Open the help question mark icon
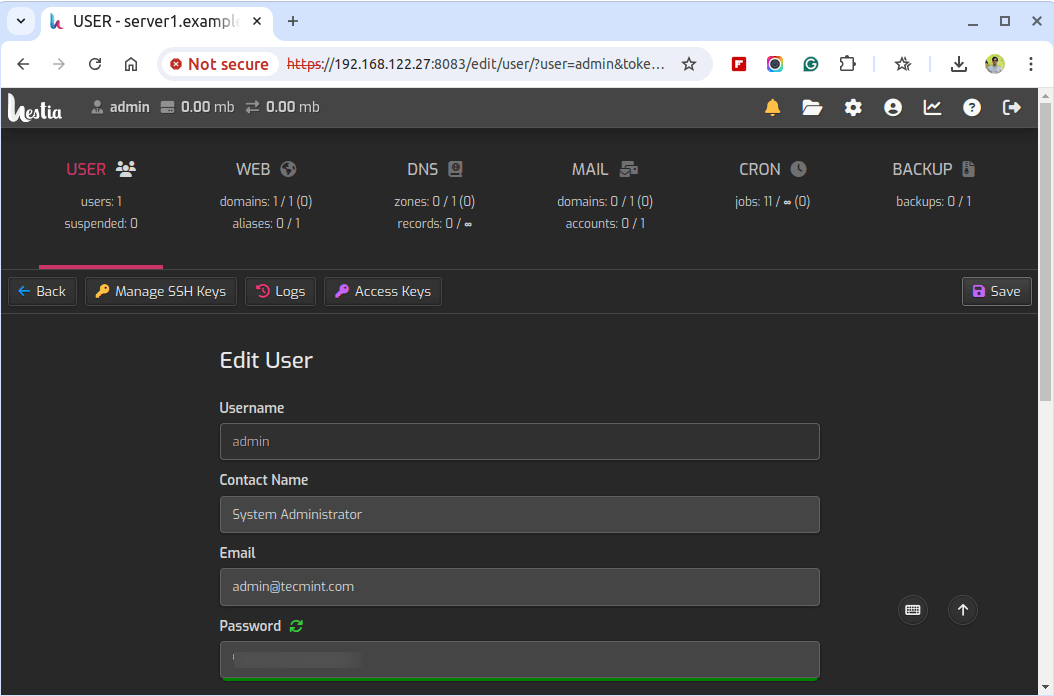This screenshot has height=696, width=1054. [972, 108]
